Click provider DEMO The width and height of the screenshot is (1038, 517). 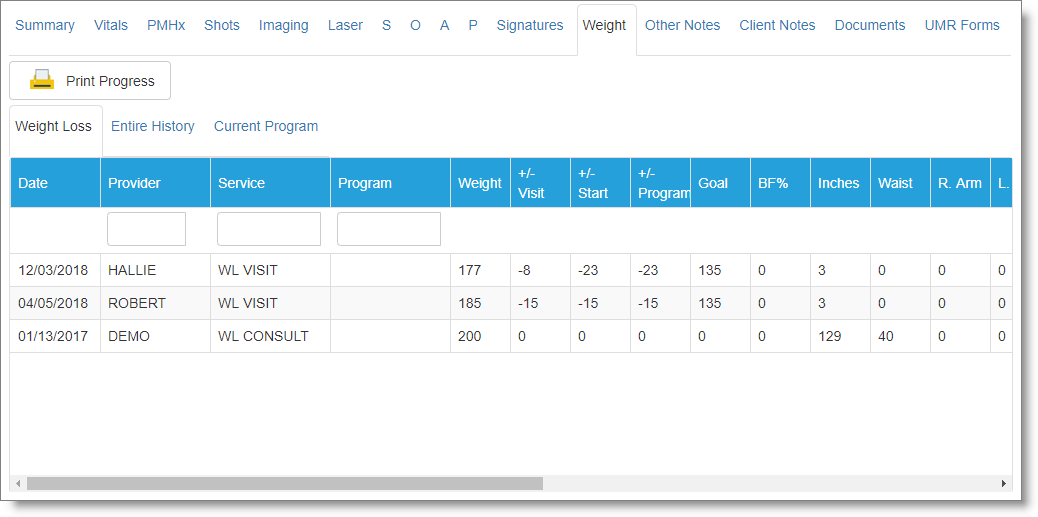tap(129, 336)
